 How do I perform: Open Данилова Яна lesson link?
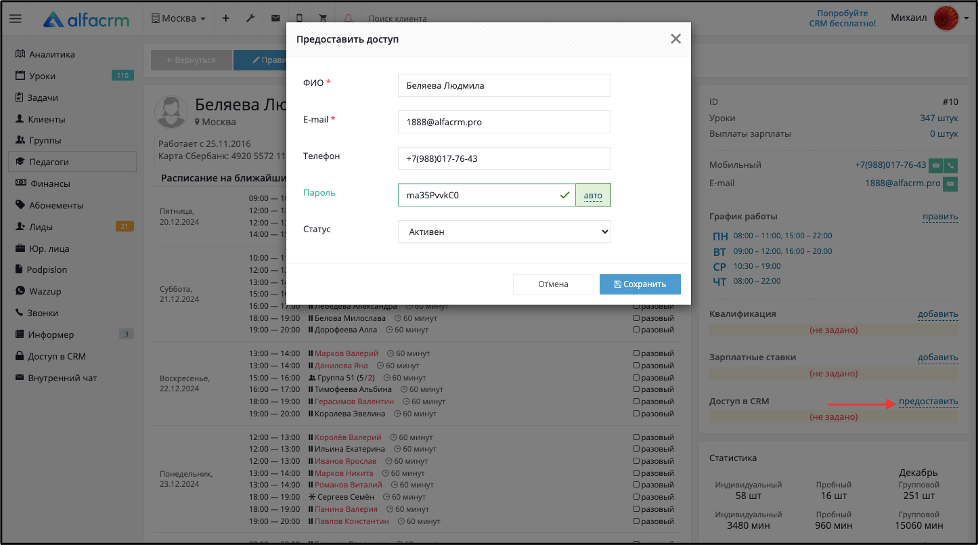point(341,365)
